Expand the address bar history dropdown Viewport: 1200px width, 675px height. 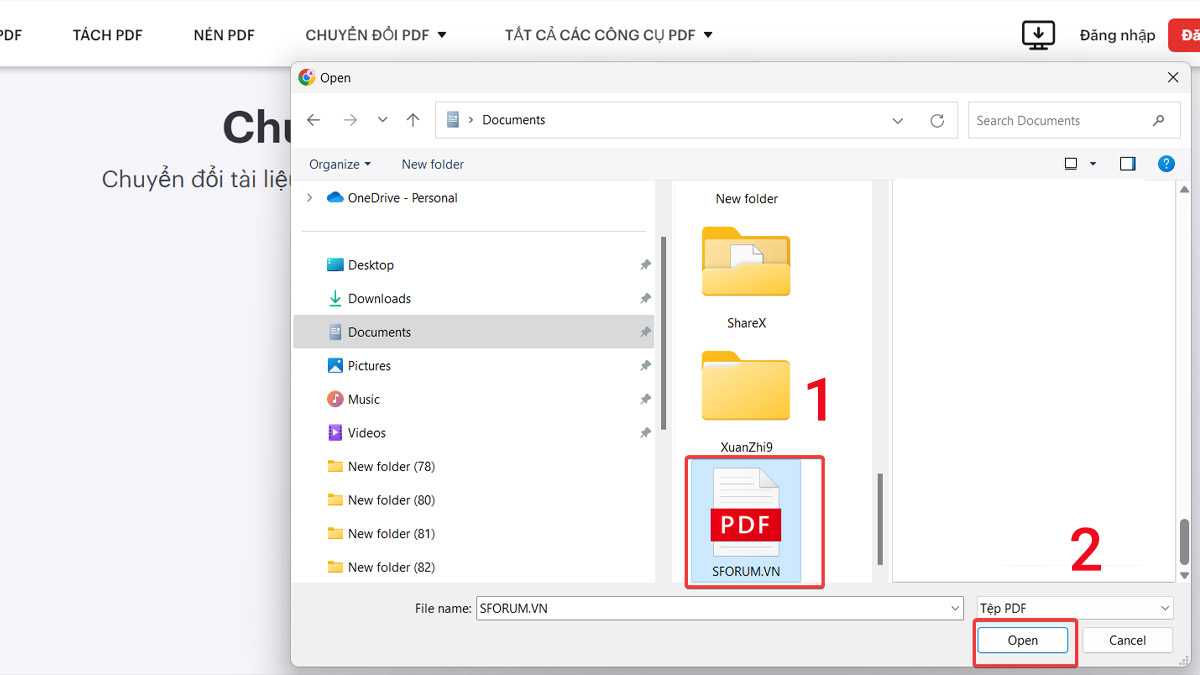pyautogui.click(x=897, y=120)
